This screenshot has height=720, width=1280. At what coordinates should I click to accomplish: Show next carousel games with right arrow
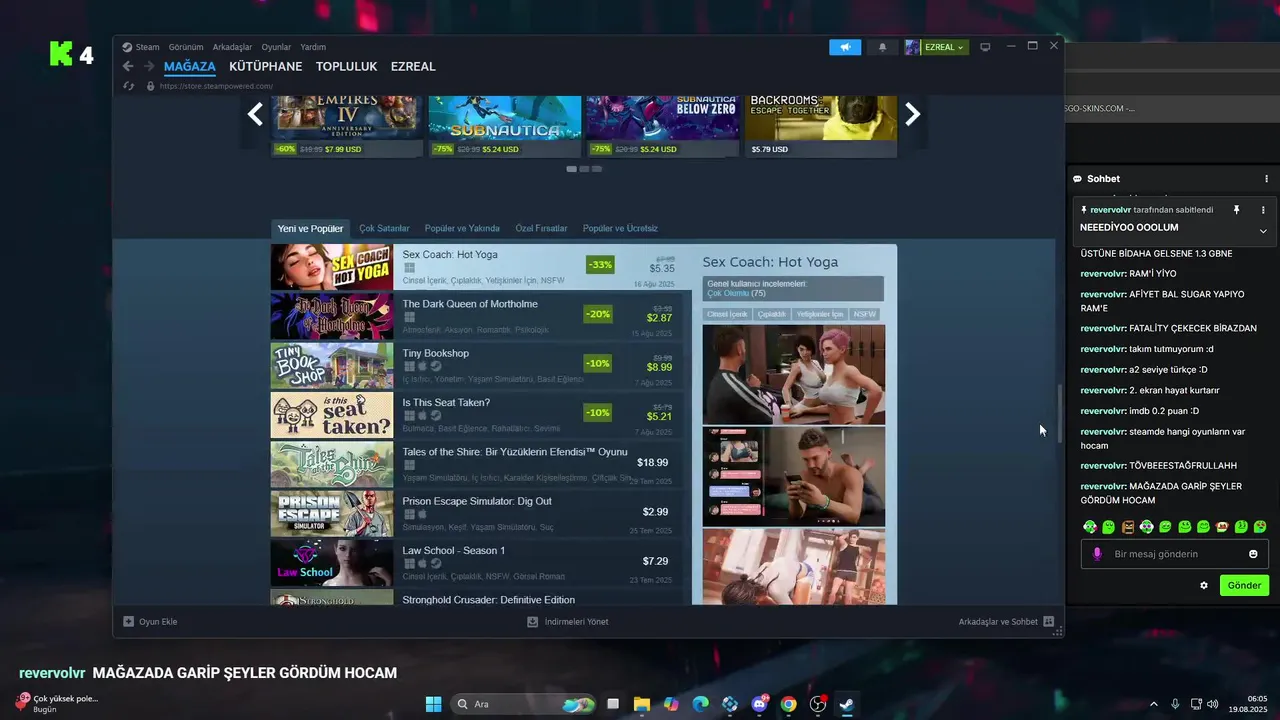tap(912, 114)
